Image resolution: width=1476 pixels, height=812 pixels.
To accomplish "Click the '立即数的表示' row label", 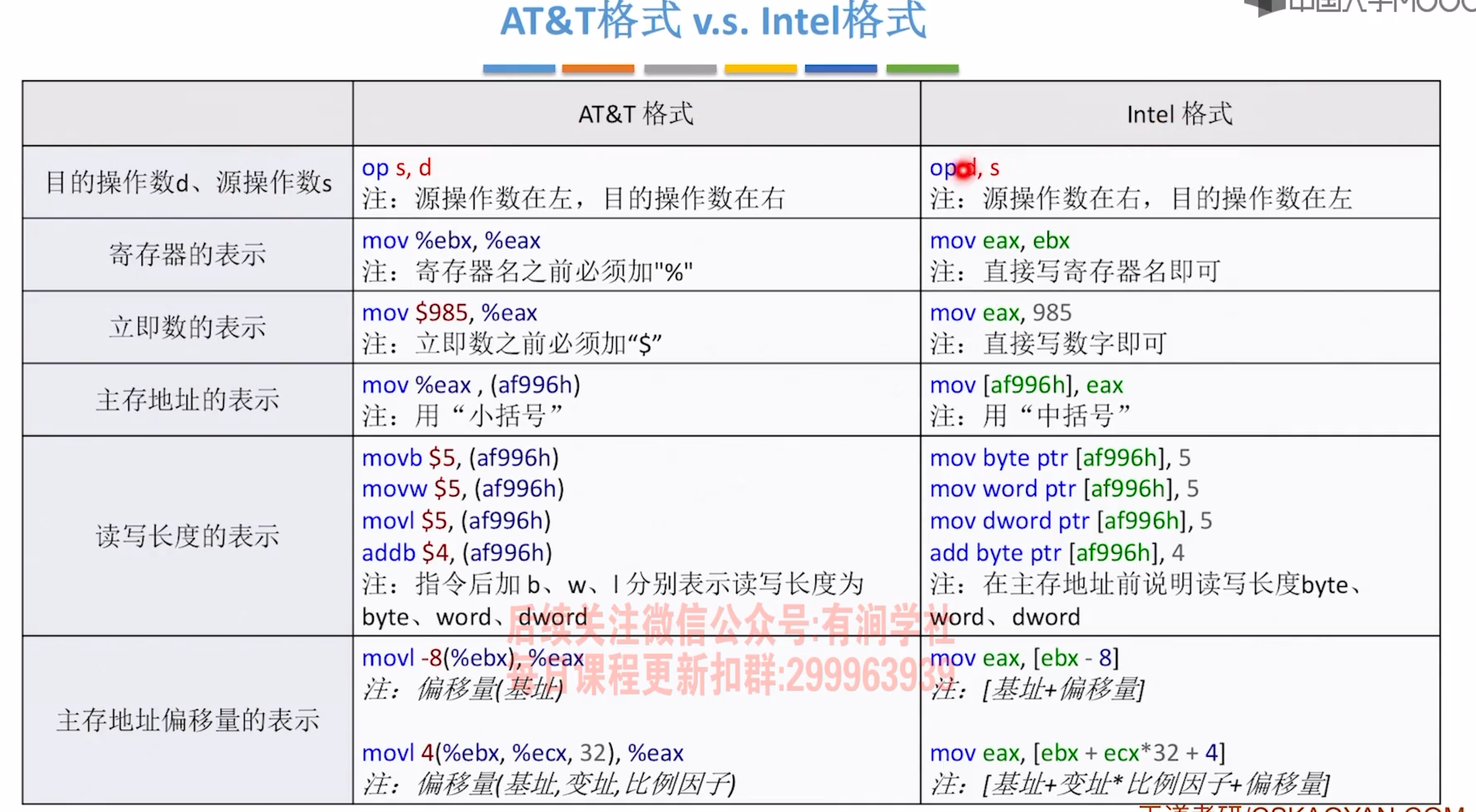I will (187, 327).
